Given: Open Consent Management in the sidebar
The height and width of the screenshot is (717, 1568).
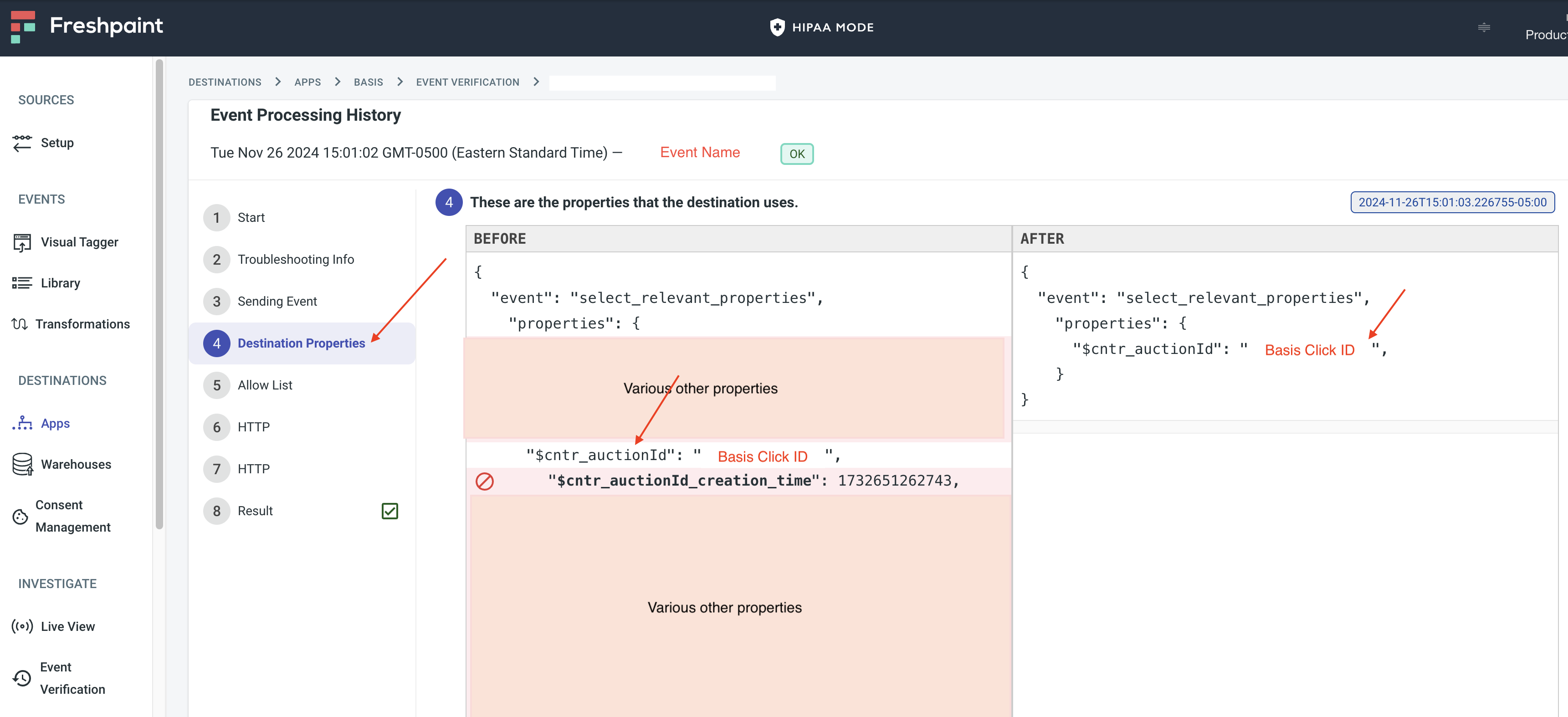Looking at the screenshot, I should (72, 516).
